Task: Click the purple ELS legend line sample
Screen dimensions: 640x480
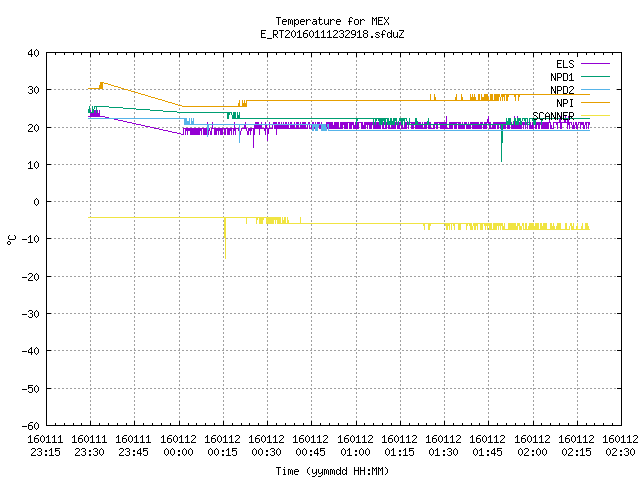Action: click(595, 64)
